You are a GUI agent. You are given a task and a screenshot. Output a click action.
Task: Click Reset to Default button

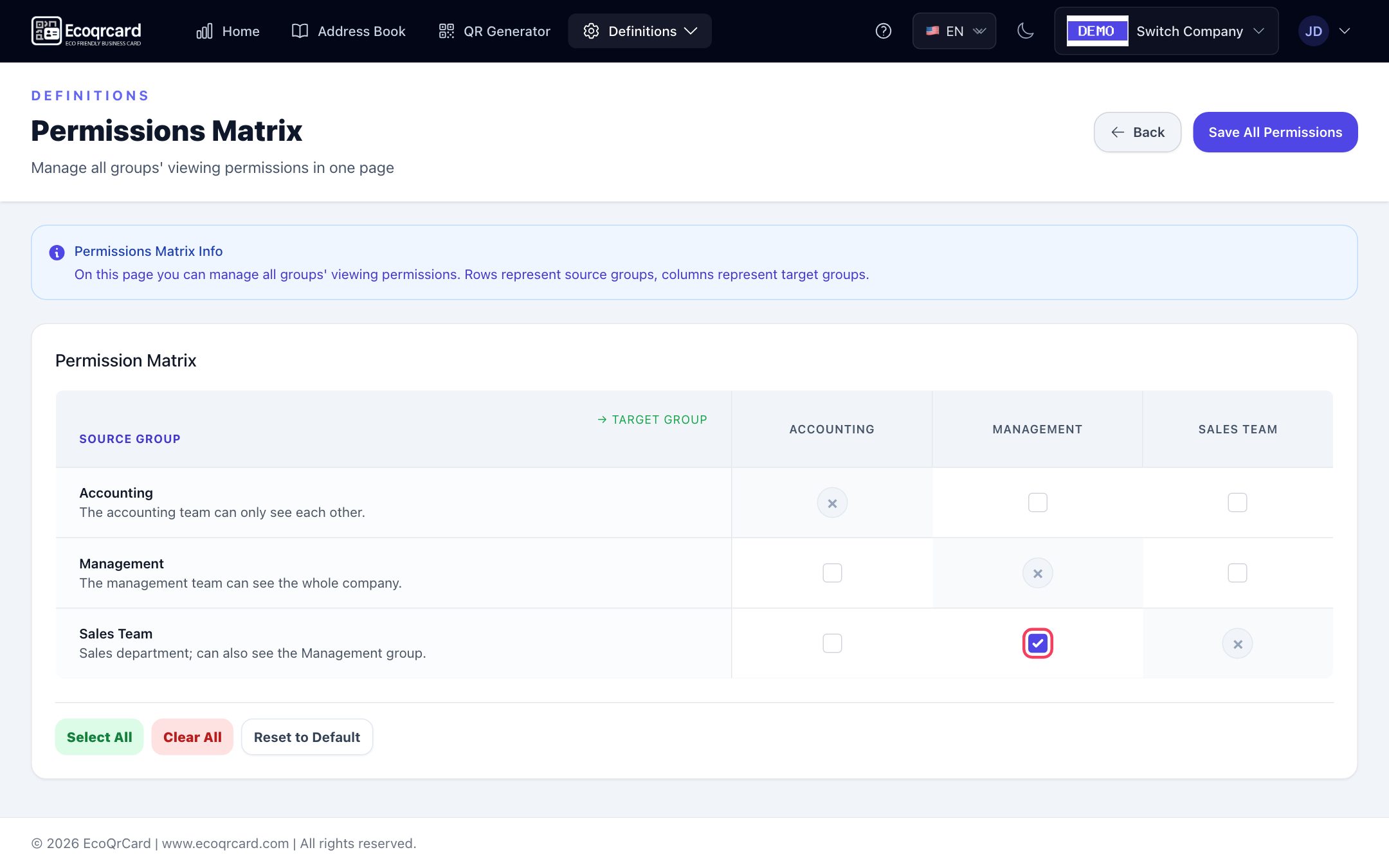click(x=307, y=737)
